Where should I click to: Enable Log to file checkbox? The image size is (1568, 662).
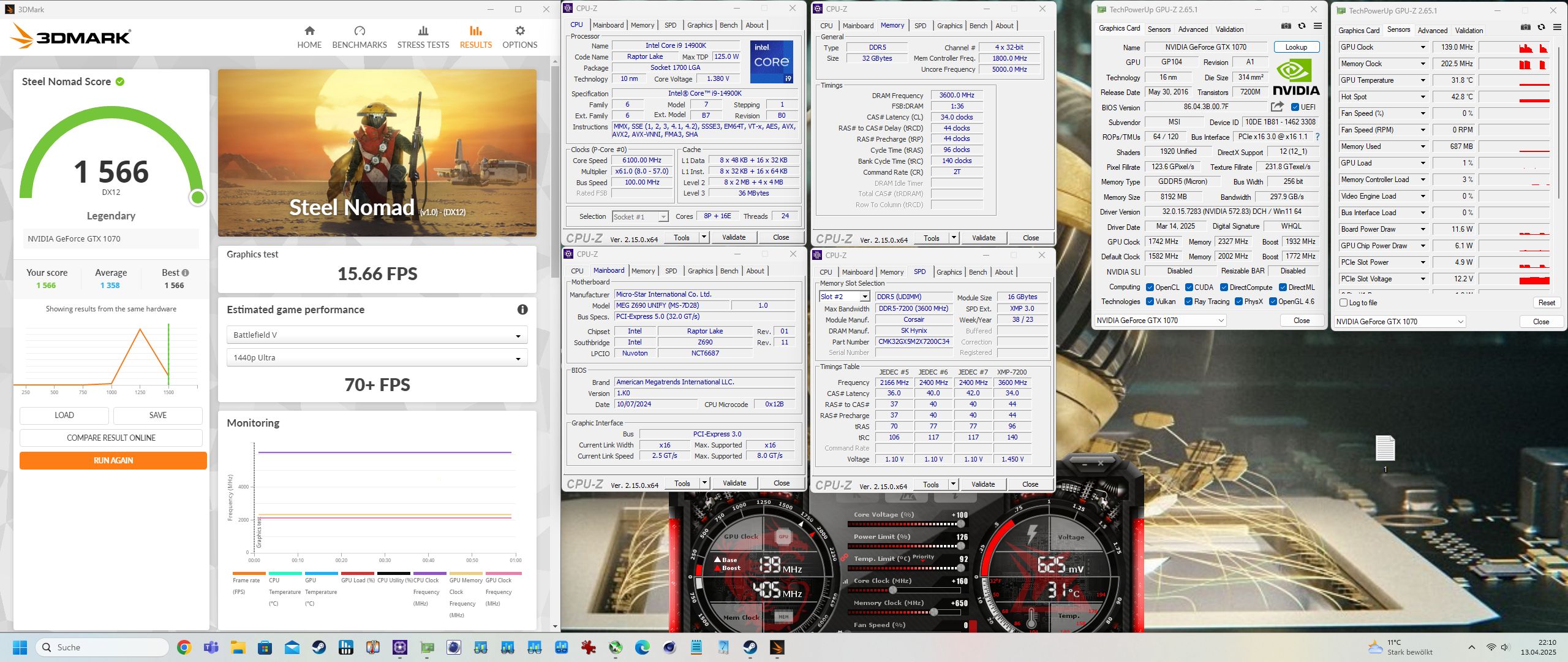(x=1344, y=303)
